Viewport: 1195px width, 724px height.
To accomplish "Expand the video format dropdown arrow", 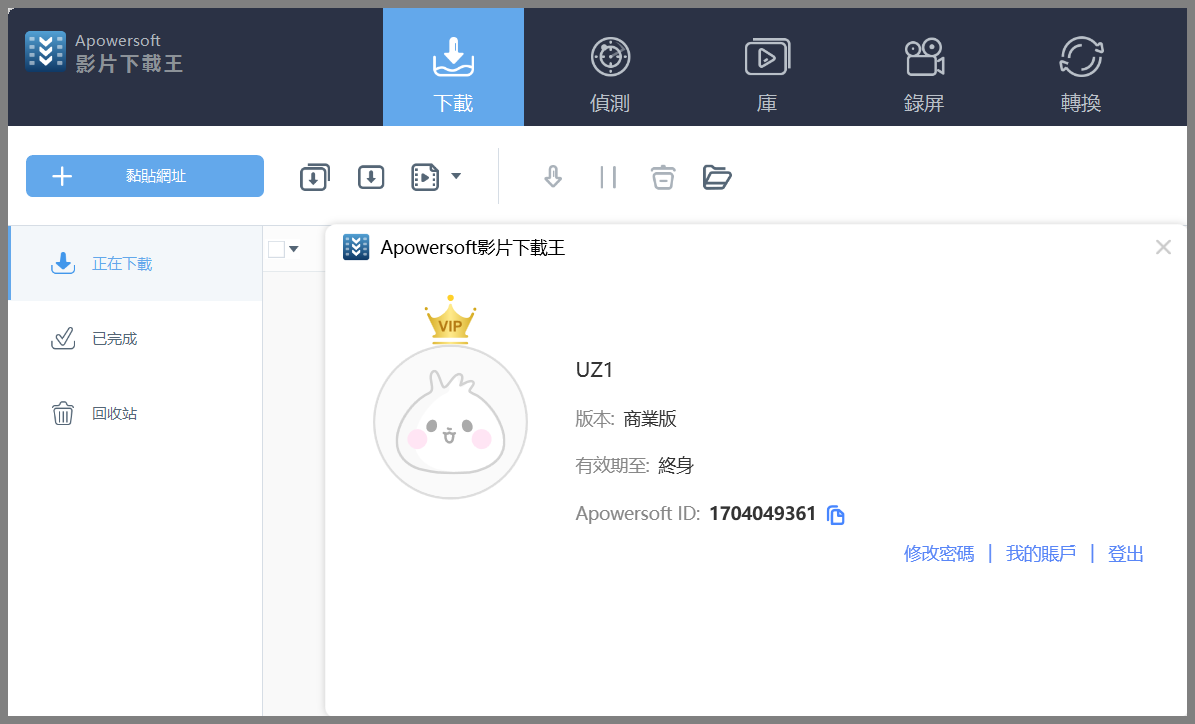I will (x=456, y=176).
